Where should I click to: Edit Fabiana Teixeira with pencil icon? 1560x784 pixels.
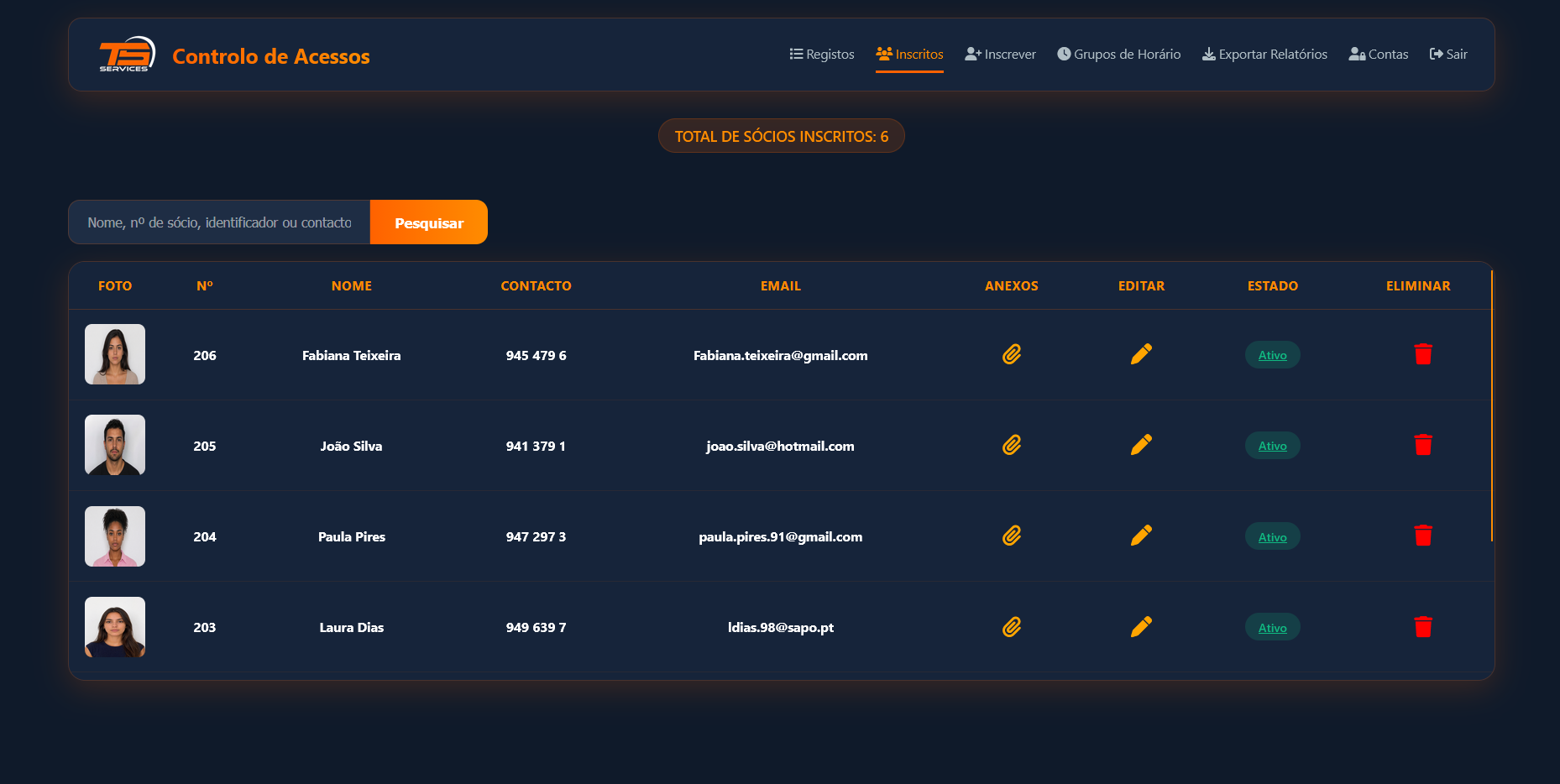pyautogui.click(x=1141, y=354)
